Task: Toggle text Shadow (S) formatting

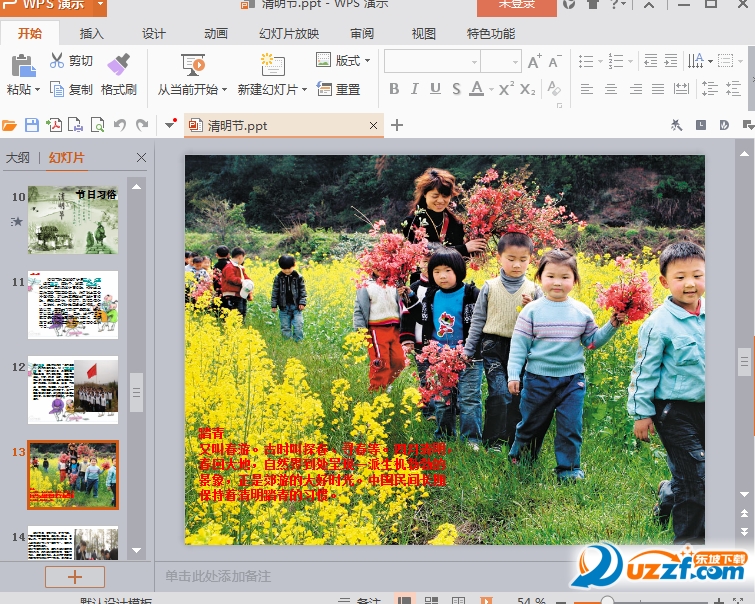Action: [456, 89]
